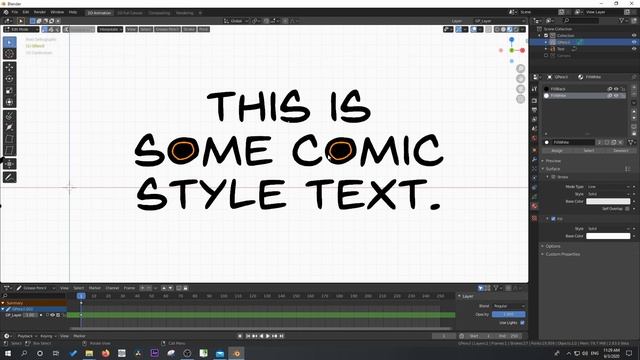Select the Rotate tool in the viewport toolbar

tap(9, 79)
